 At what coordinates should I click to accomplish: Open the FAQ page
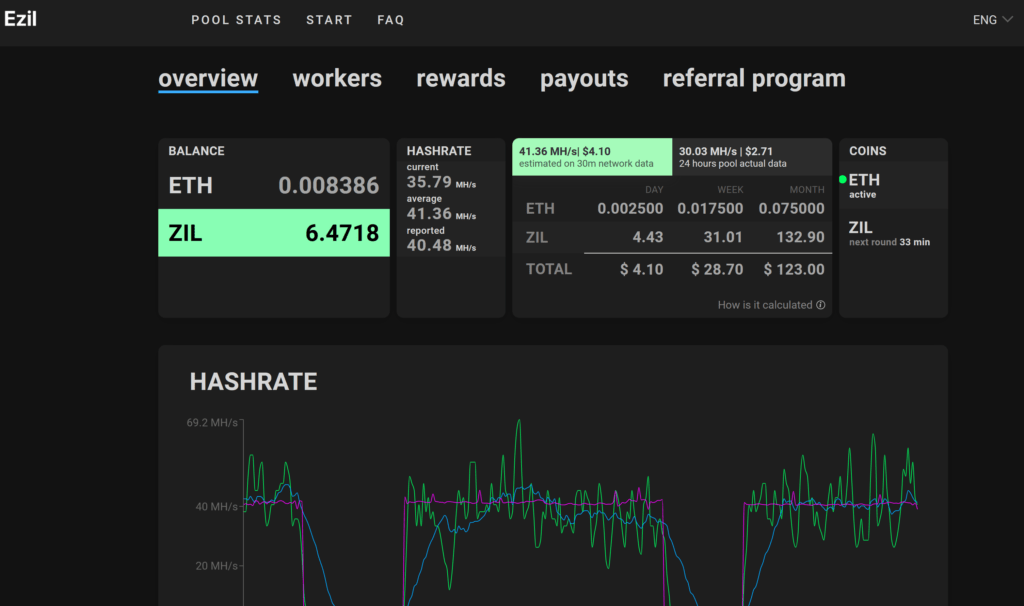[391, 20]
